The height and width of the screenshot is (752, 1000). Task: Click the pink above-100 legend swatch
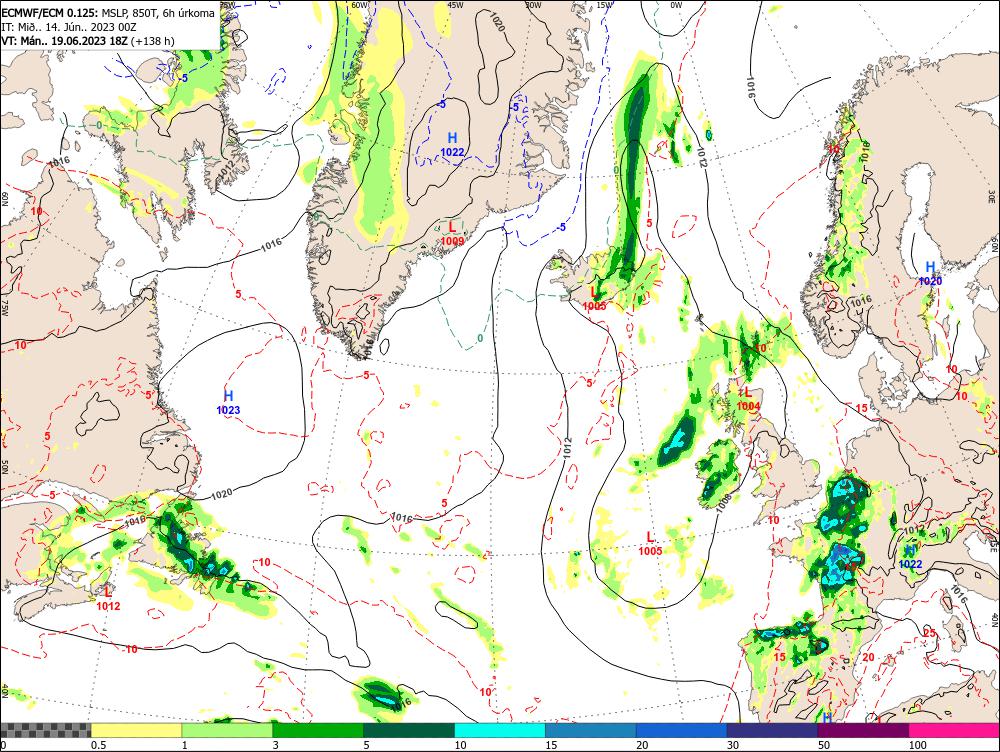[x=954, y=730]
